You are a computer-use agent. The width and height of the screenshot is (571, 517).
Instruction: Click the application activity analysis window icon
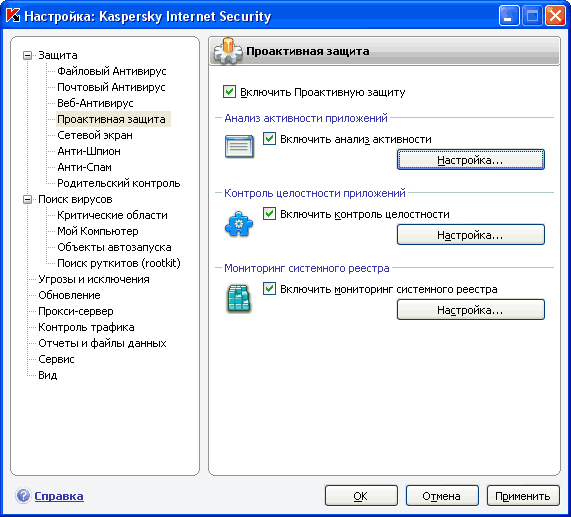click(x=239, y=146)
